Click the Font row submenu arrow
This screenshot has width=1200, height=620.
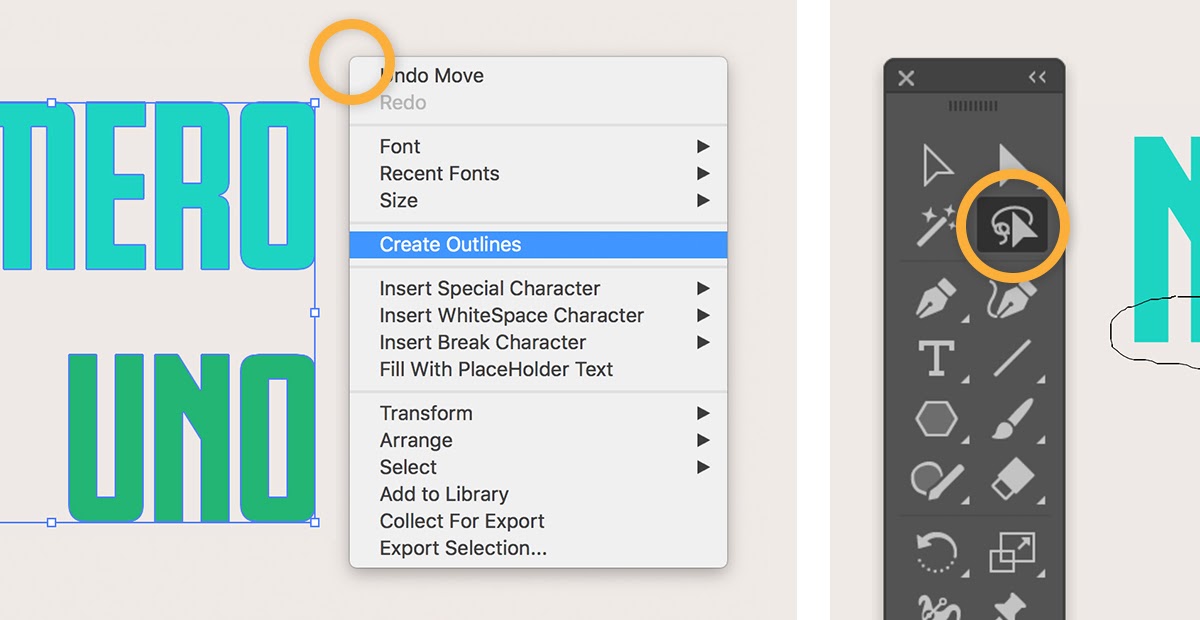[x=703, y=147]
